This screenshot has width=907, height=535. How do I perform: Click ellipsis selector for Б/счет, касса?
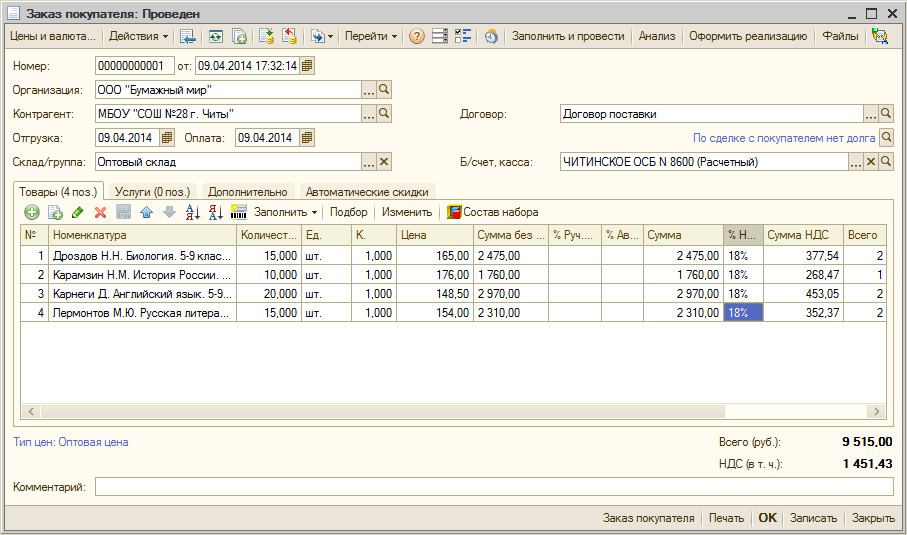click(x=856, y=162)
